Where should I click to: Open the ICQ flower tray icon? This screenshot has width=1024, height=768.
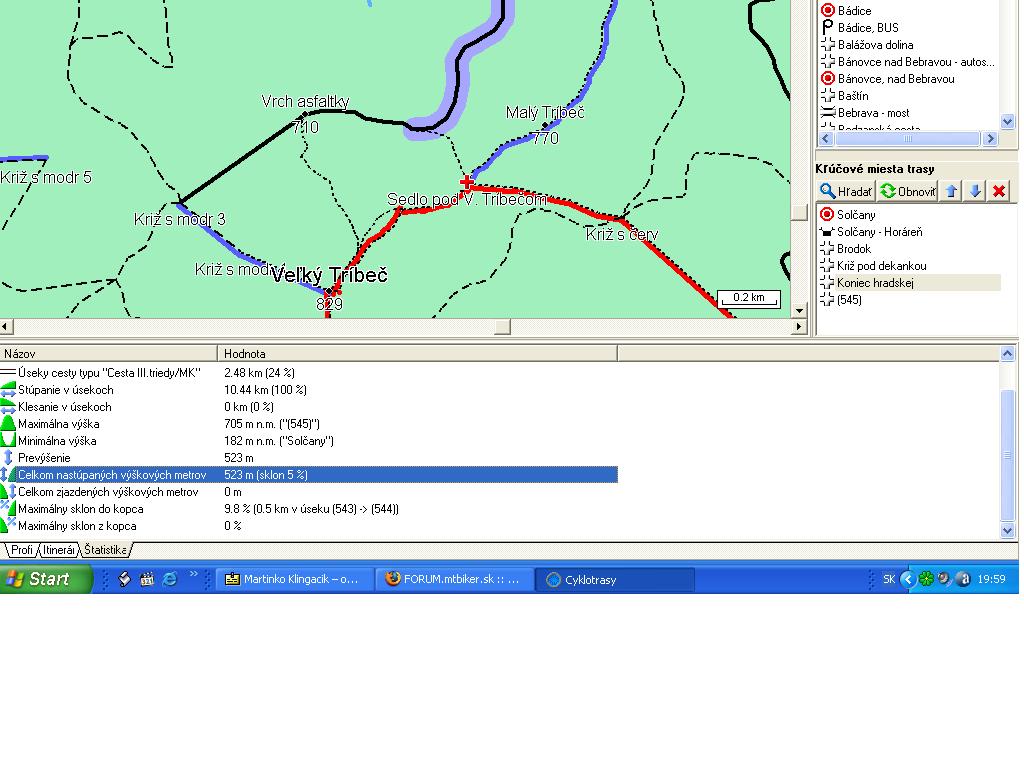[926, 579]
